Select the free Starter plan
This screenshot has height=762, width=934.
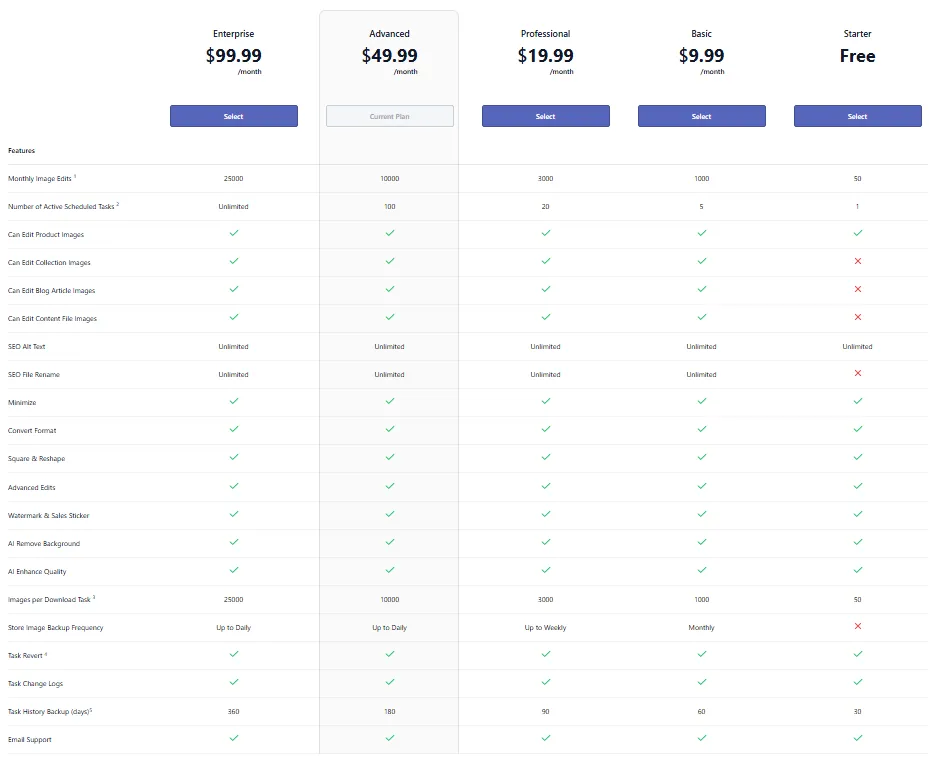click(x=858, y=116)
